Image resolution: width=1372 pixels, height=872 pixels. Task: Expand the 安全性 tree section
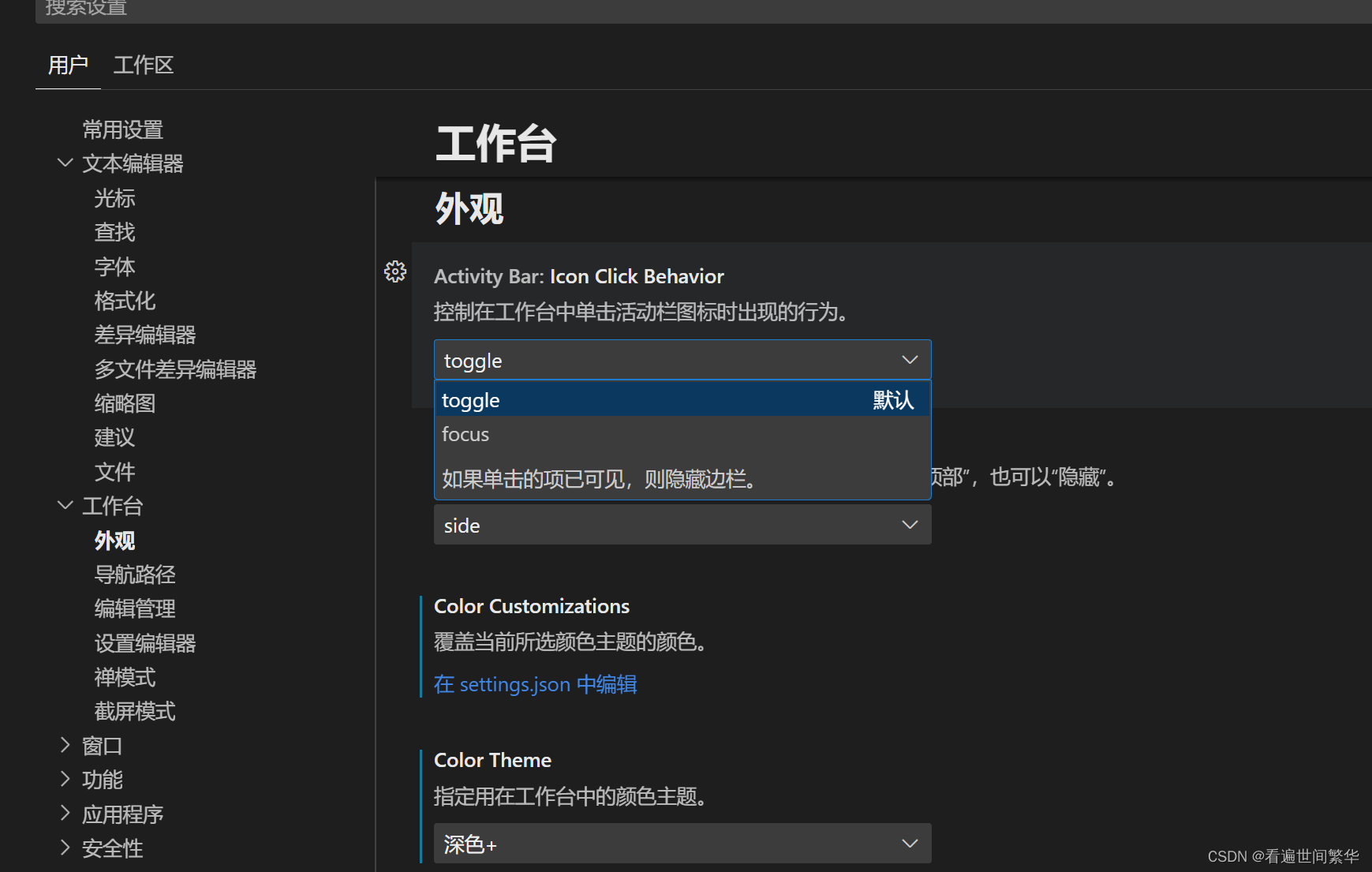point(65,848)
